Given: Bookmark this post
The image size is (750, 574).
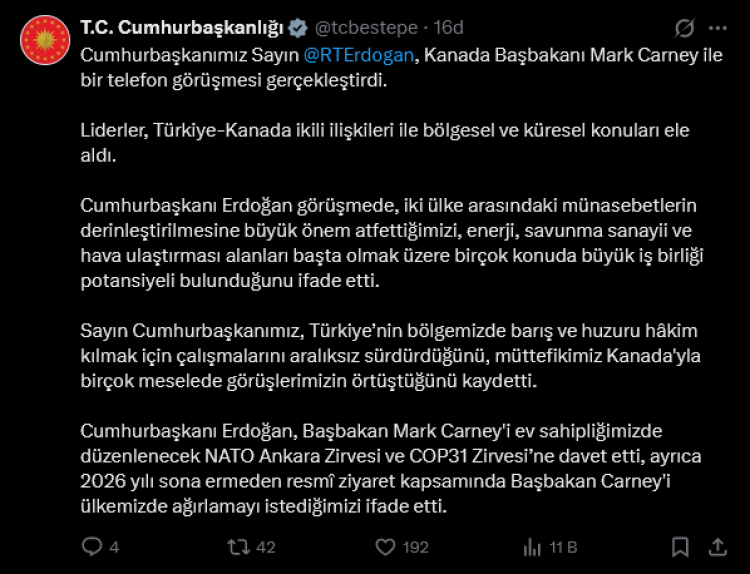Looking at the screenshot, I should tap(680, 547).
